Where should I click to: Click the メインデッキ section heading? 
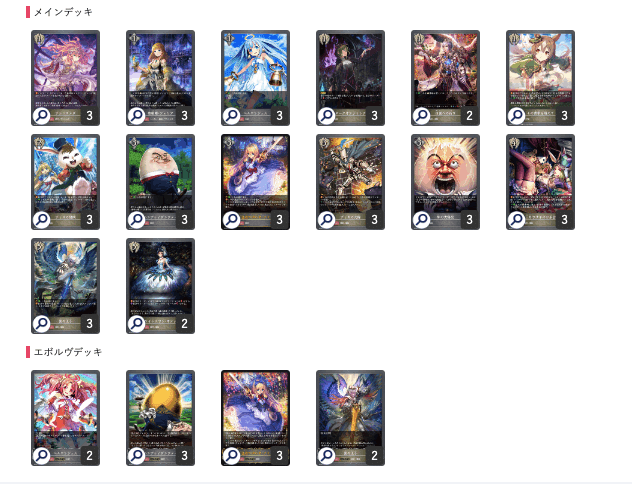pyautogui.click(x=63, y=12)
